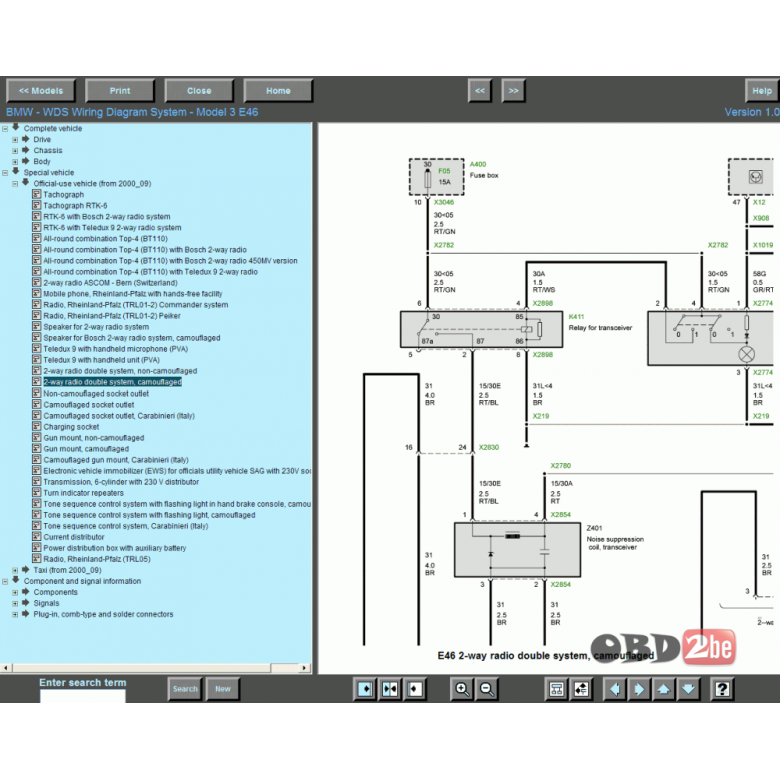
Task: Click Charging socket document icon
Action: point(36,426)
